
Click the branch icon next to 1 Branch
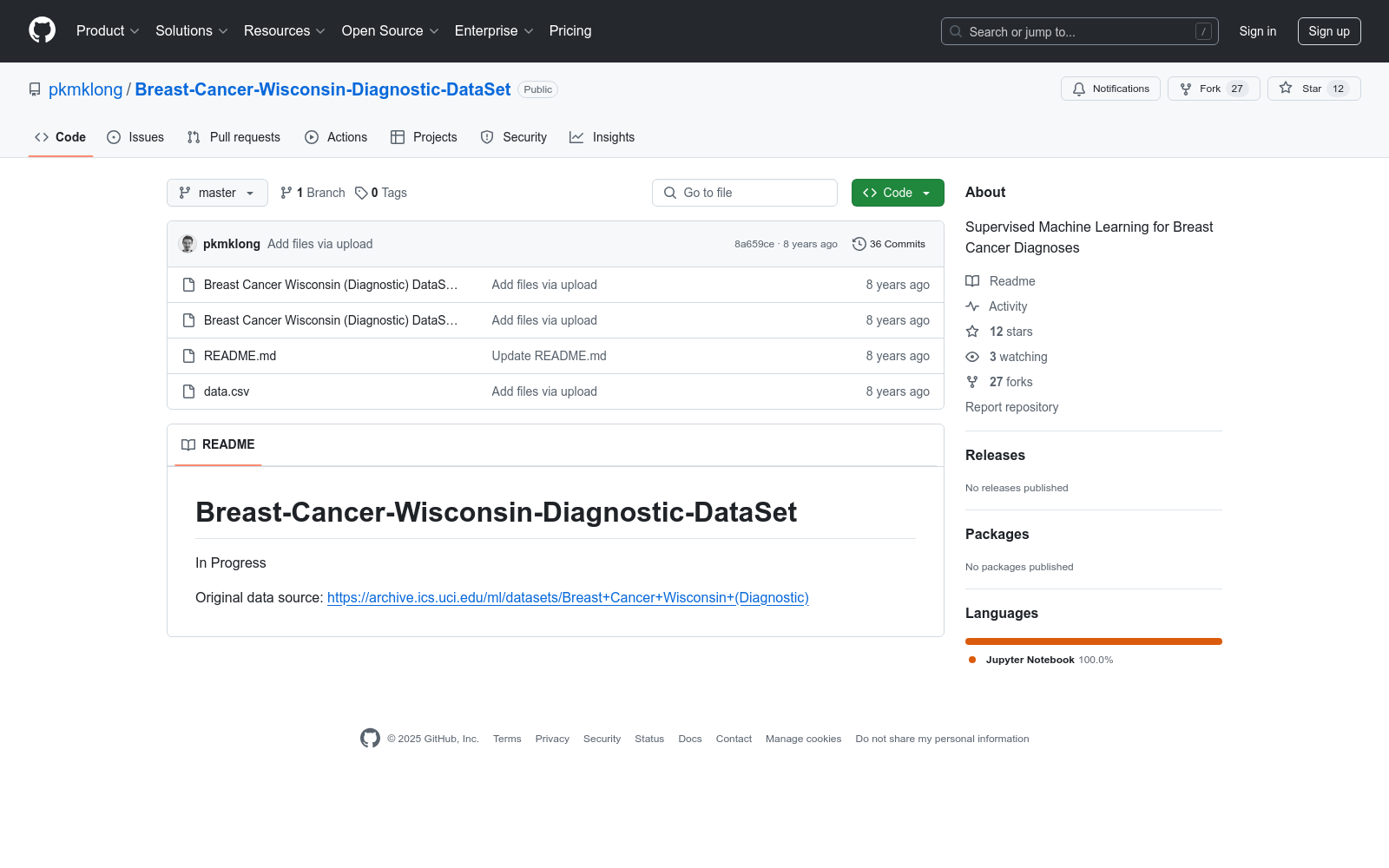tap(286, 193)
